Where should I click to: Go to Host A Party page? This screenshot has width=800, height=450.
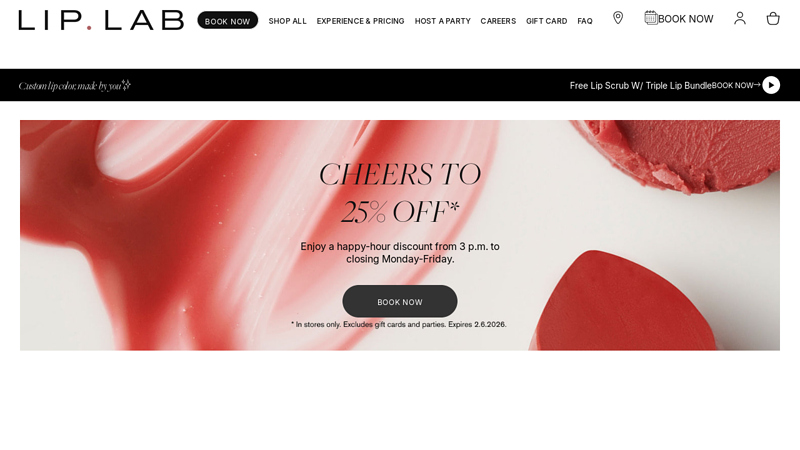[x=442, y=21]
